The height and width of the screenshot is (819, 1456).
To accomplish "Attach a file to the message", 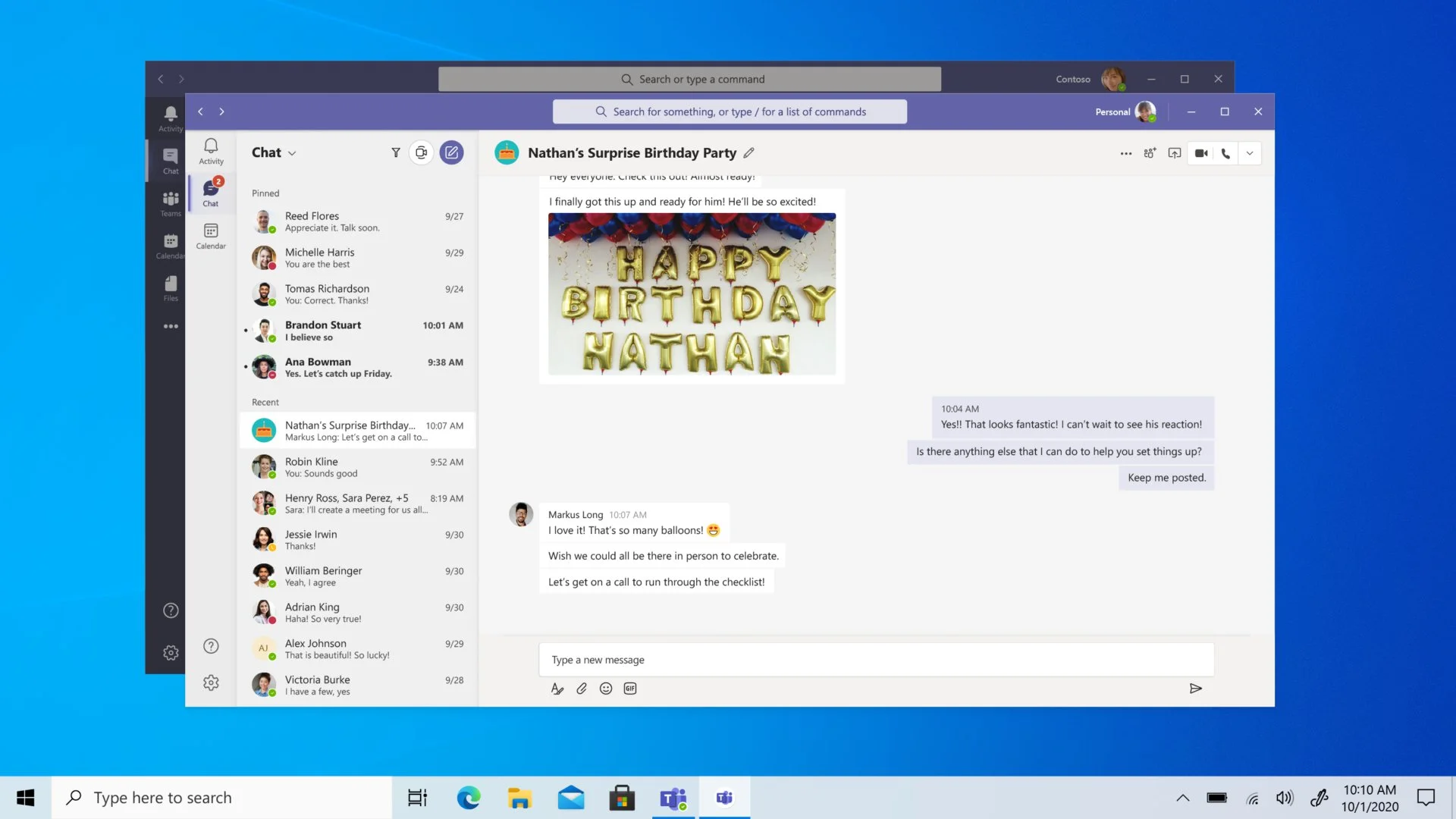I will (x=582, y=689).
